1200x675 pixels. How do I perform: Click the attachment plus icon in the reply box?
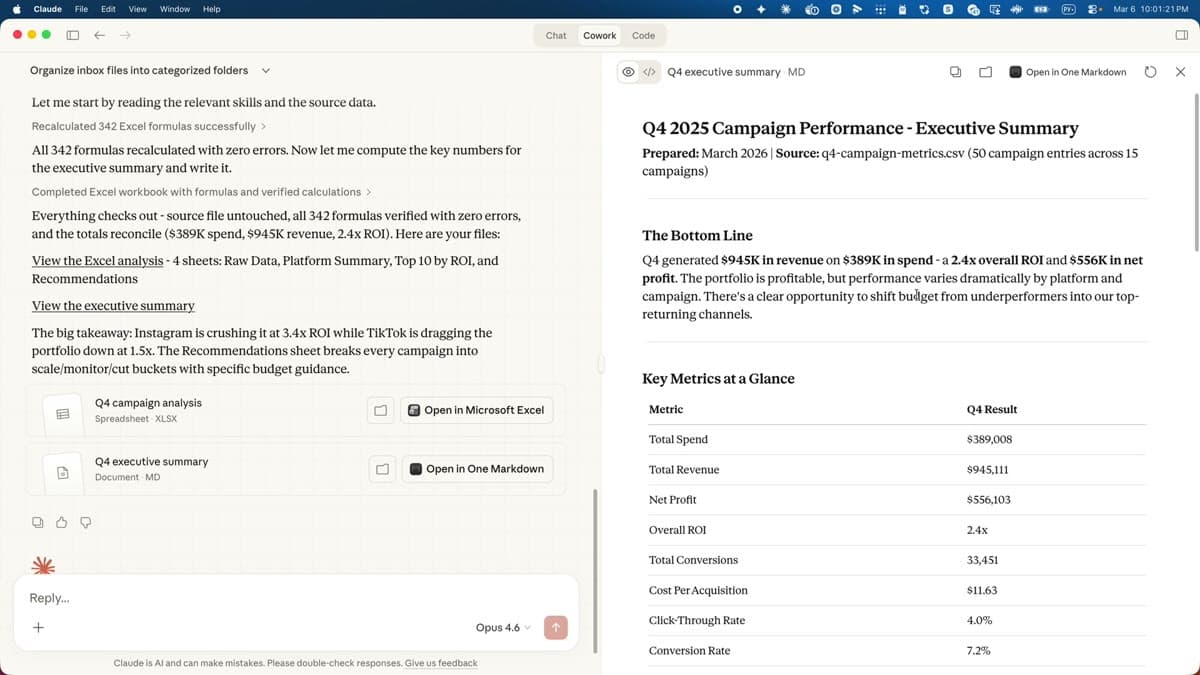pos(38,627)
